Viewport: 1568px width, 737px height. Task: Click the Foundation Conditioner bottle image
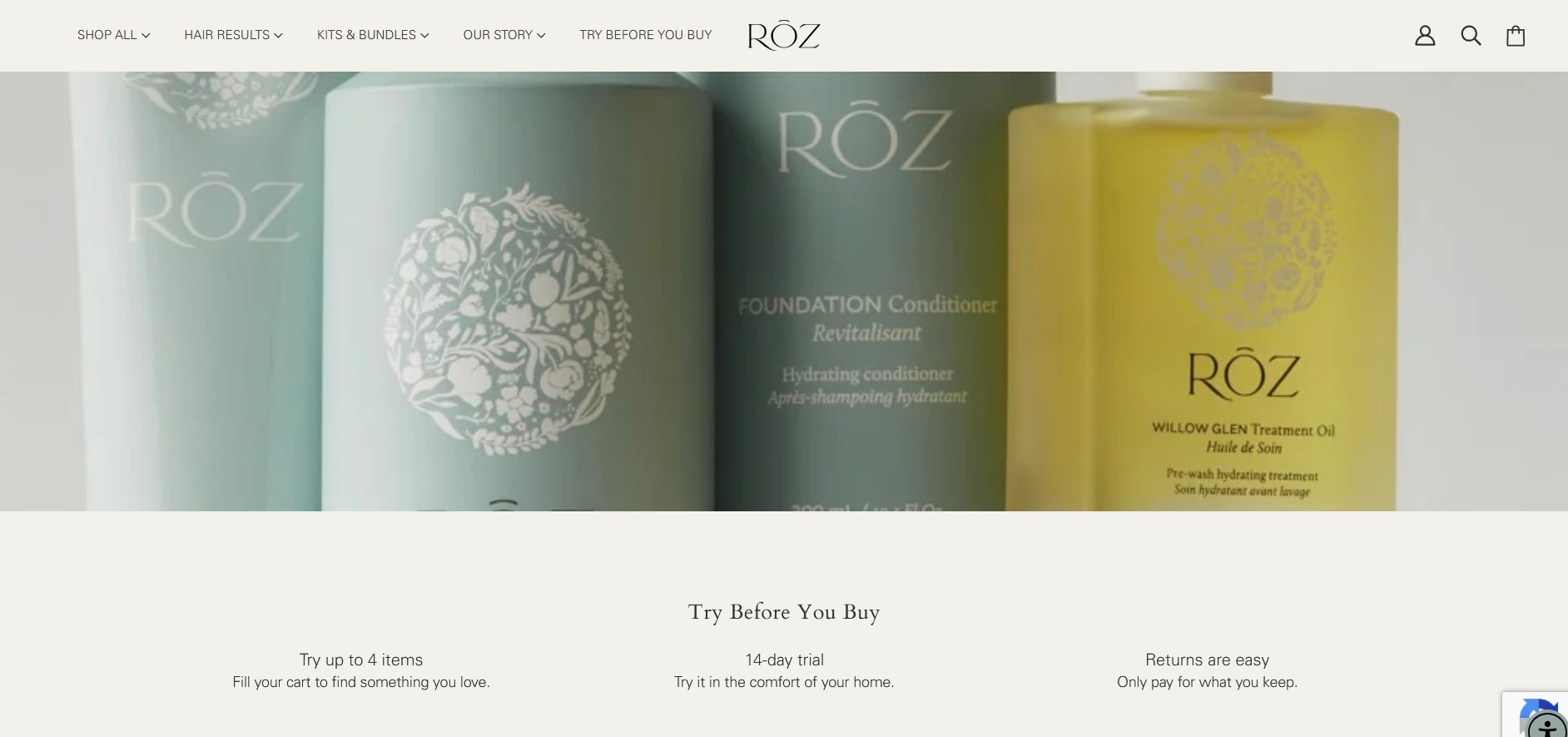tap(866, 291)
